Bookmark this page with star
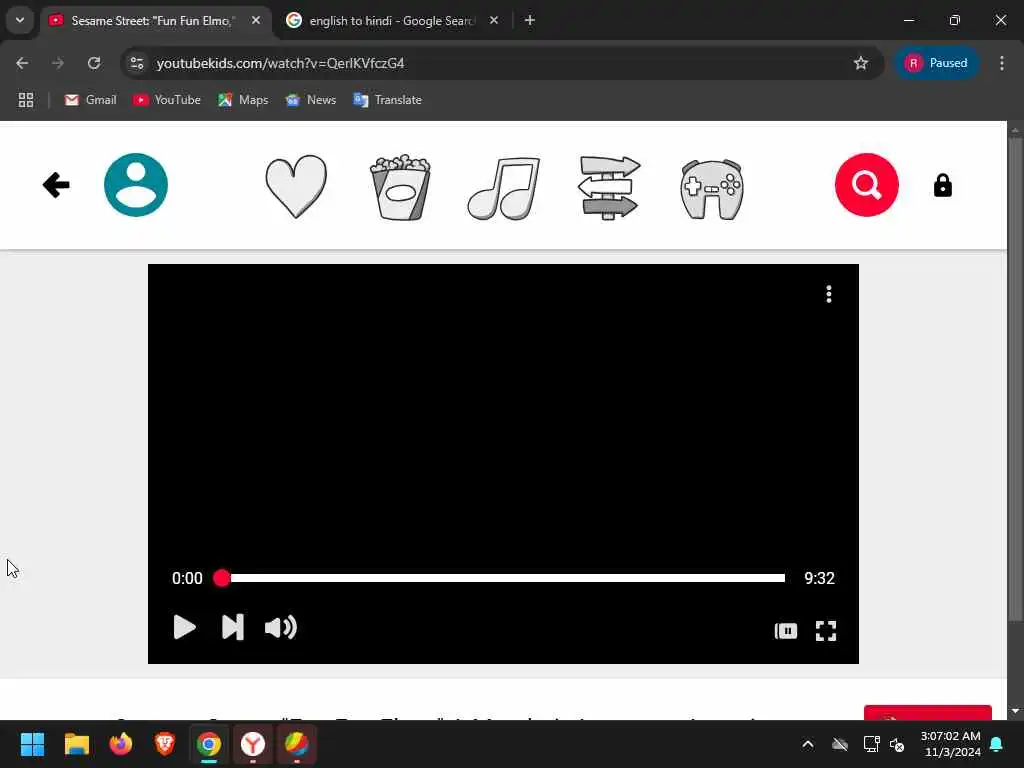This screenshot has height=768, width=1024. point(861,63)
